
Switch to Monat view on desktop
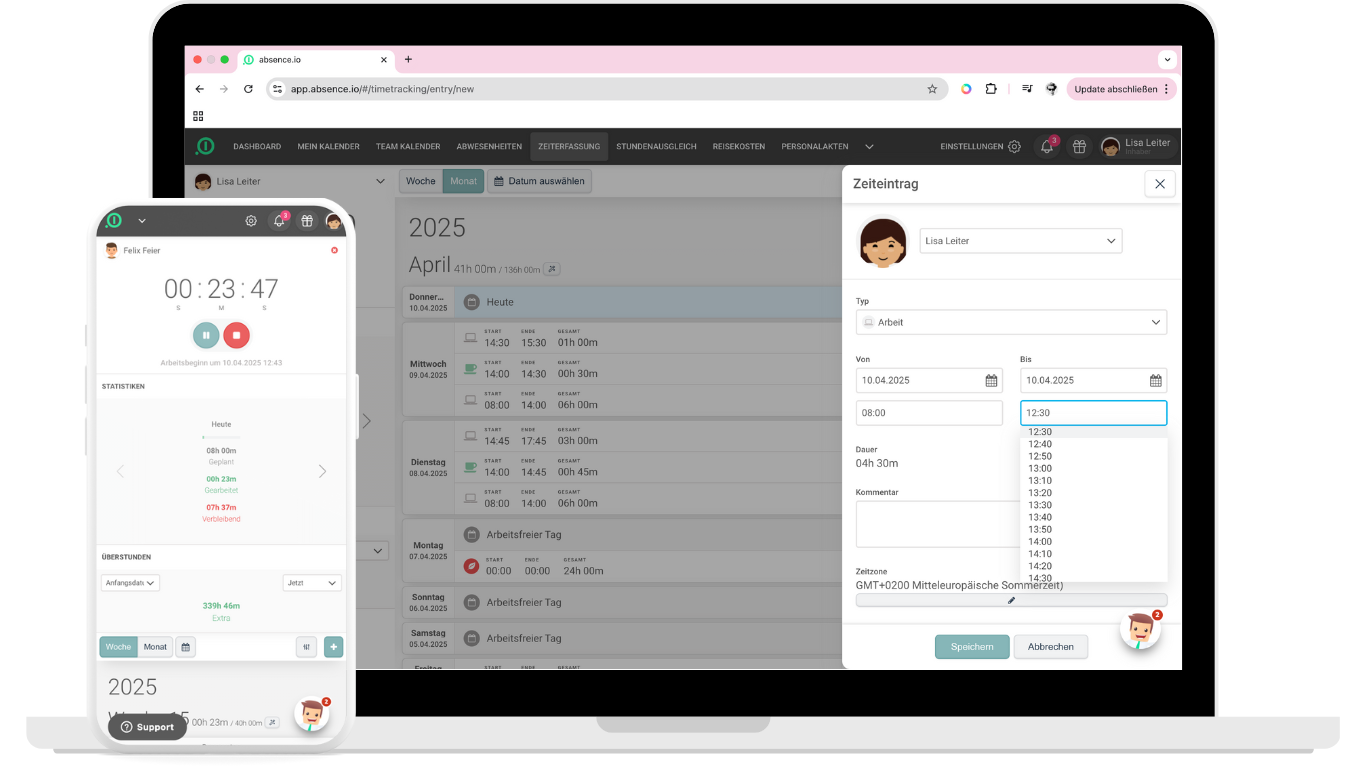pyautogui.click(x=463, y=181)
